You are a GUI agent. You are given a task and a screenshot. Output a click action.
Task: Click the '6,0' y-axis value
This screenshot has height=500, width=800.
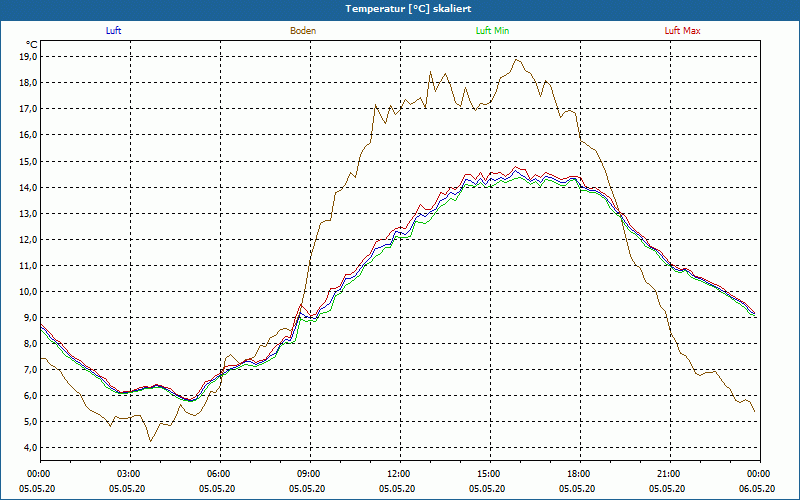(31, 395)
